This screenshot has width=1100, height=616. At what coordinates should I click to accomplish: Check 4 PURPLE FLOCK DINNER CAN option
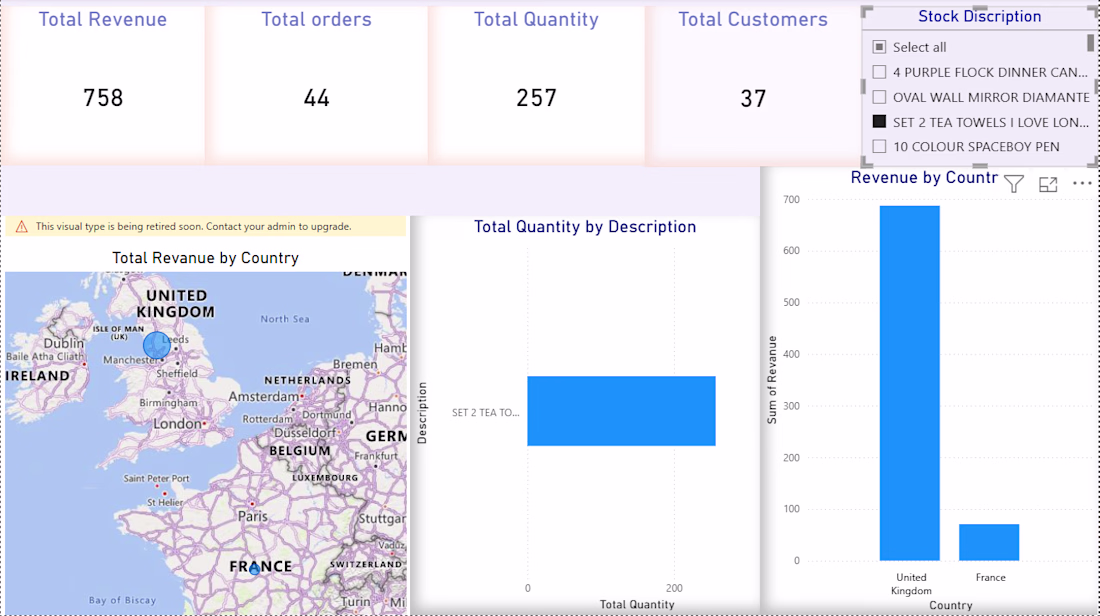[x=879, y=72]
